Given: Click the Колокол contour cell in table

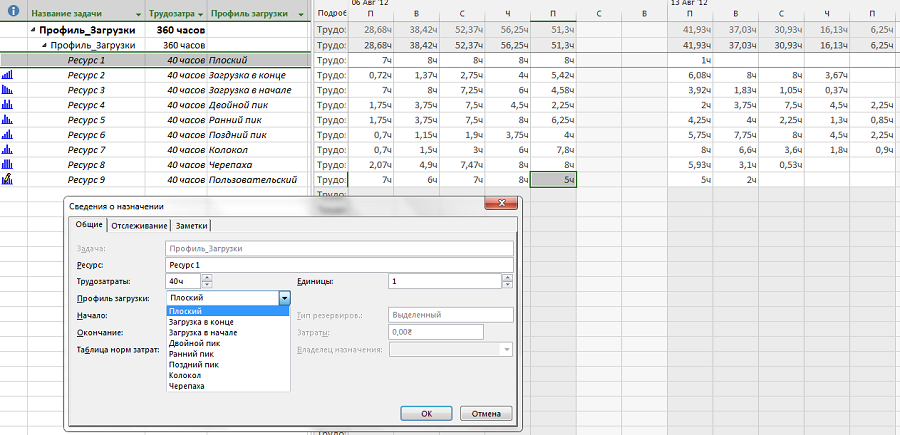Looking at the screenshot, I should [x=259, y=150].
